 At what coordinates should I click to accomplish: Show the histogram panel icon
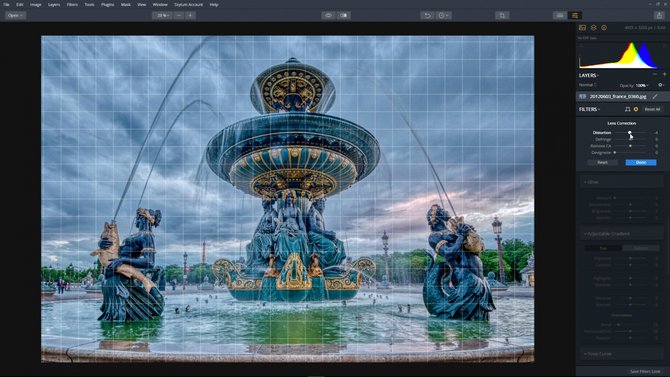click(x=582, y=27)
